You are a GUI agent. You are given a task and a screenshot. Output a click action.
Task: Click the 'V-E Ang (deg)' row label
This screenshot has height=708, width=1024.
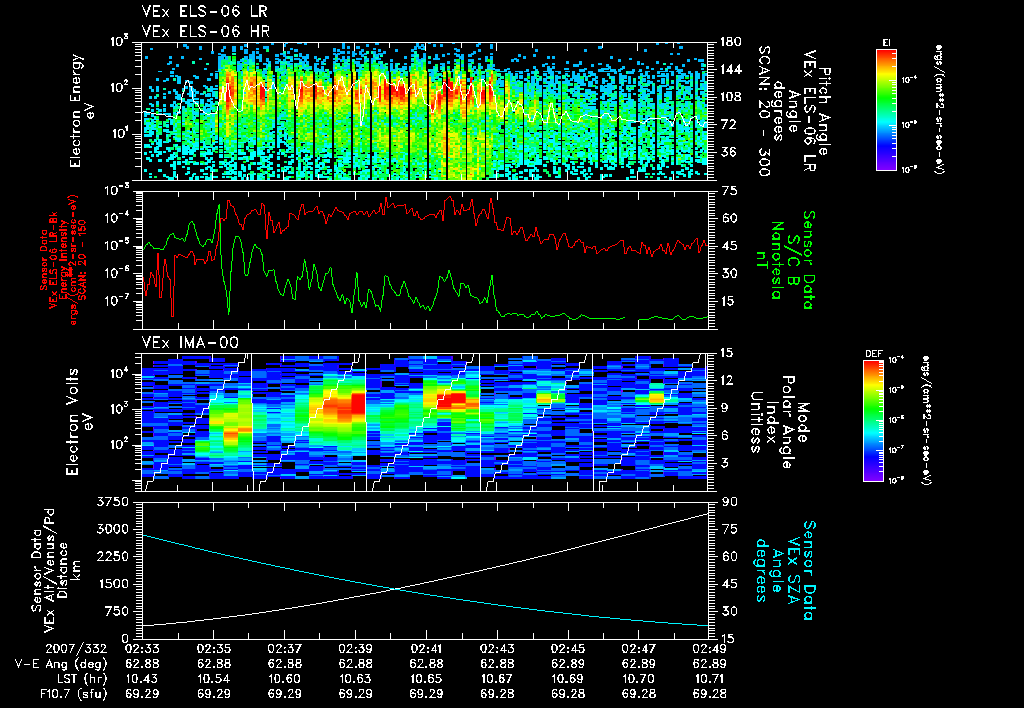[61, 664]
